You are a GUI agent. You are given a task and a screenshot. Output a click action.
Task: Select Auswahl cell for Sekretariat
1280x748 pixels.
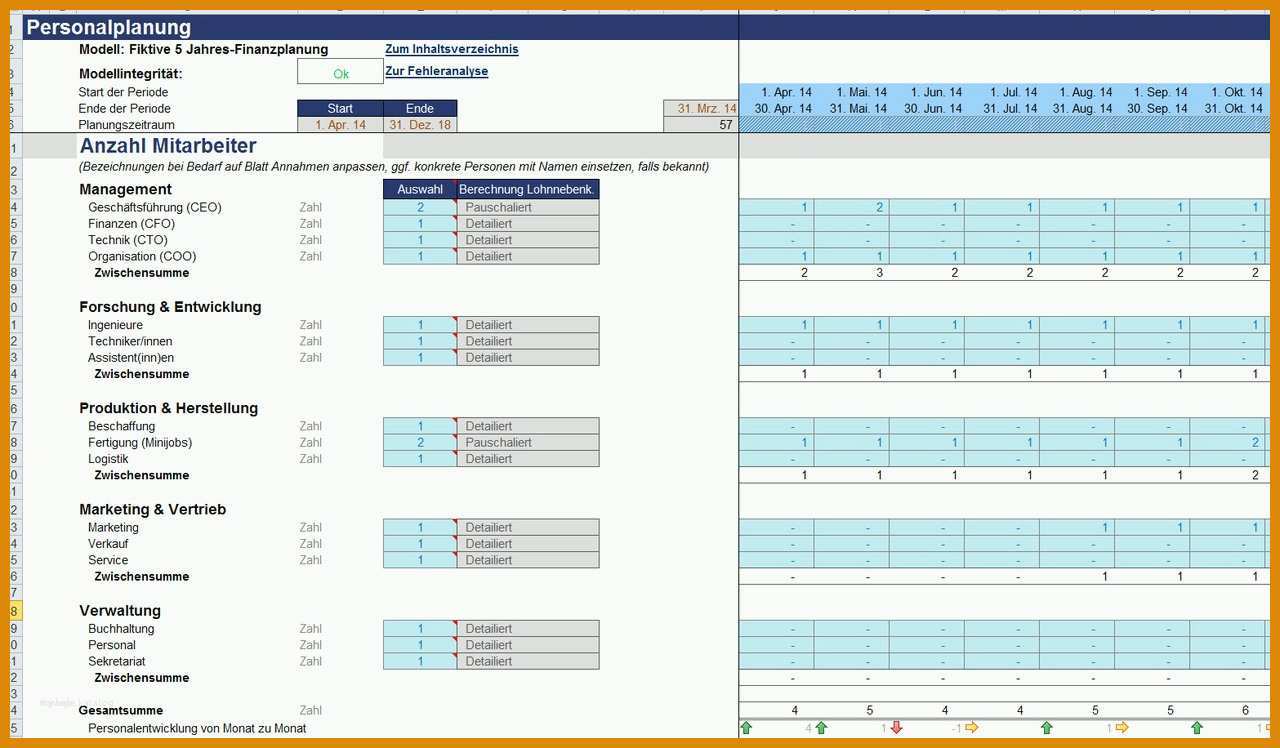point(420,661)
